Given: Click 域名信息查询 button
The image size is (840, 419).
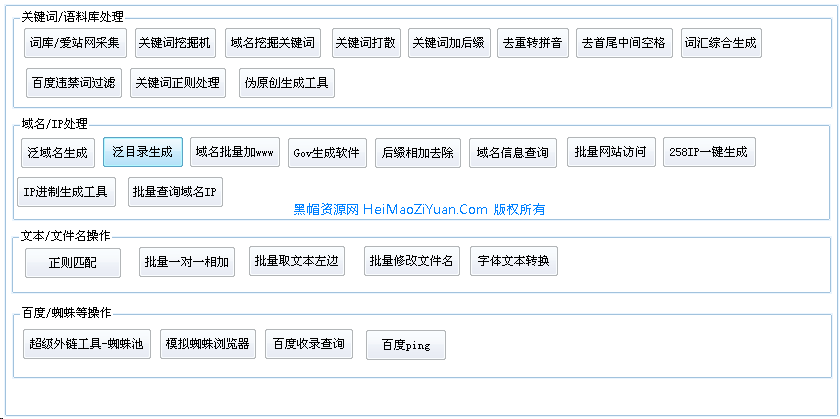Looking at the screenshot, I should (513, 153).
